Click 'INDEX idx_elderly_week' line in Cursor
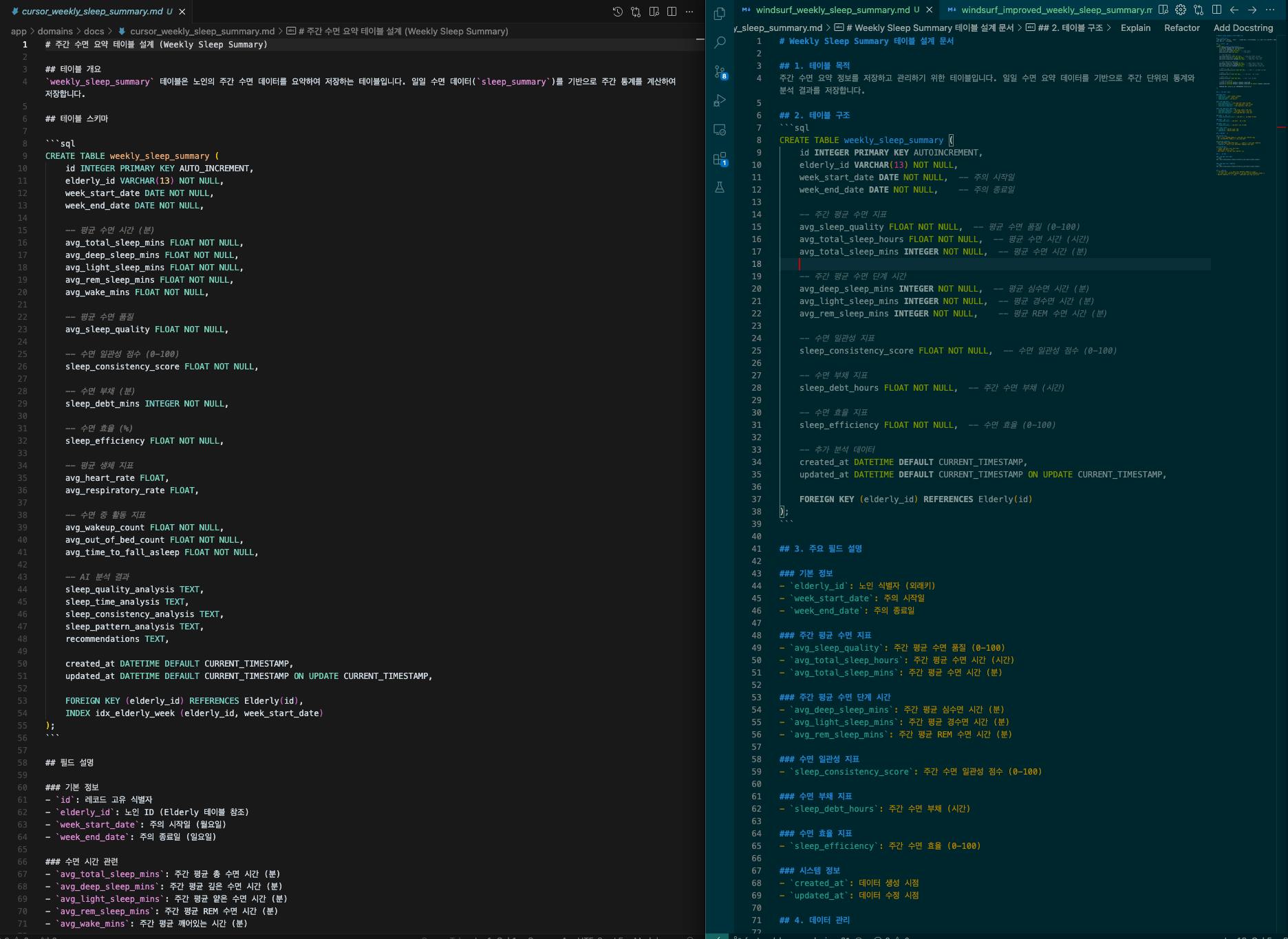This screenshot has height=939, width=1288. click(194, 713)
